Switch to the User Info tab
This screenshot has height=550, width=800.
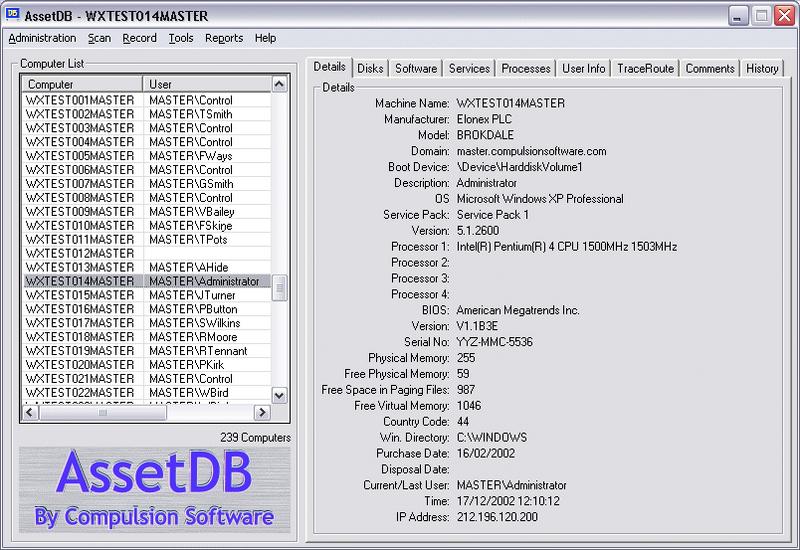(583, 68)
